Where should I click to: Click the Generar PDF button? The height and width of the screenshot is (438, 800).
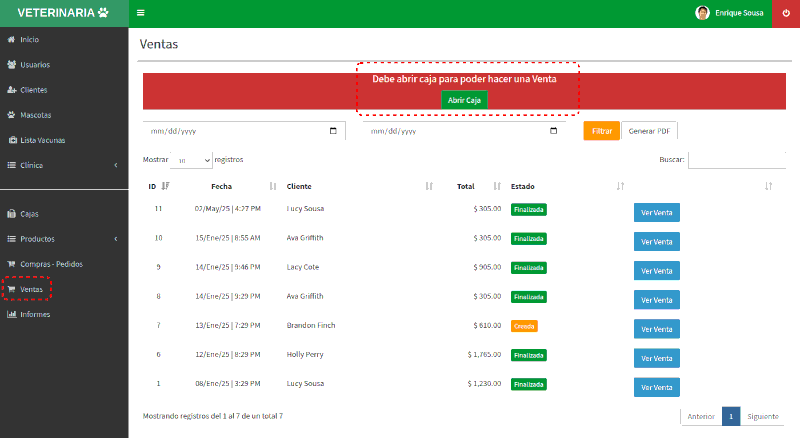point(648,131)
